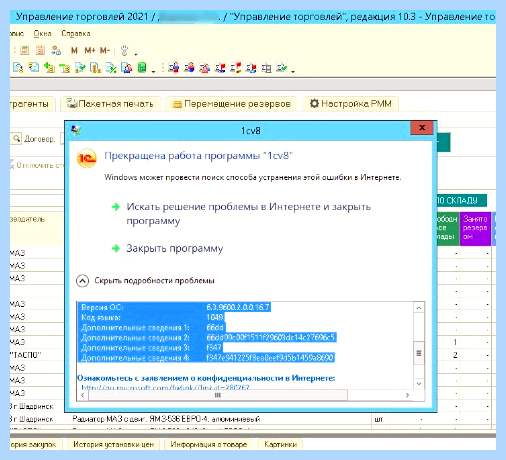506x460 pixels.
Task: Choose Закрыть программу option in dialog
Action: click(x=174, y=248)
